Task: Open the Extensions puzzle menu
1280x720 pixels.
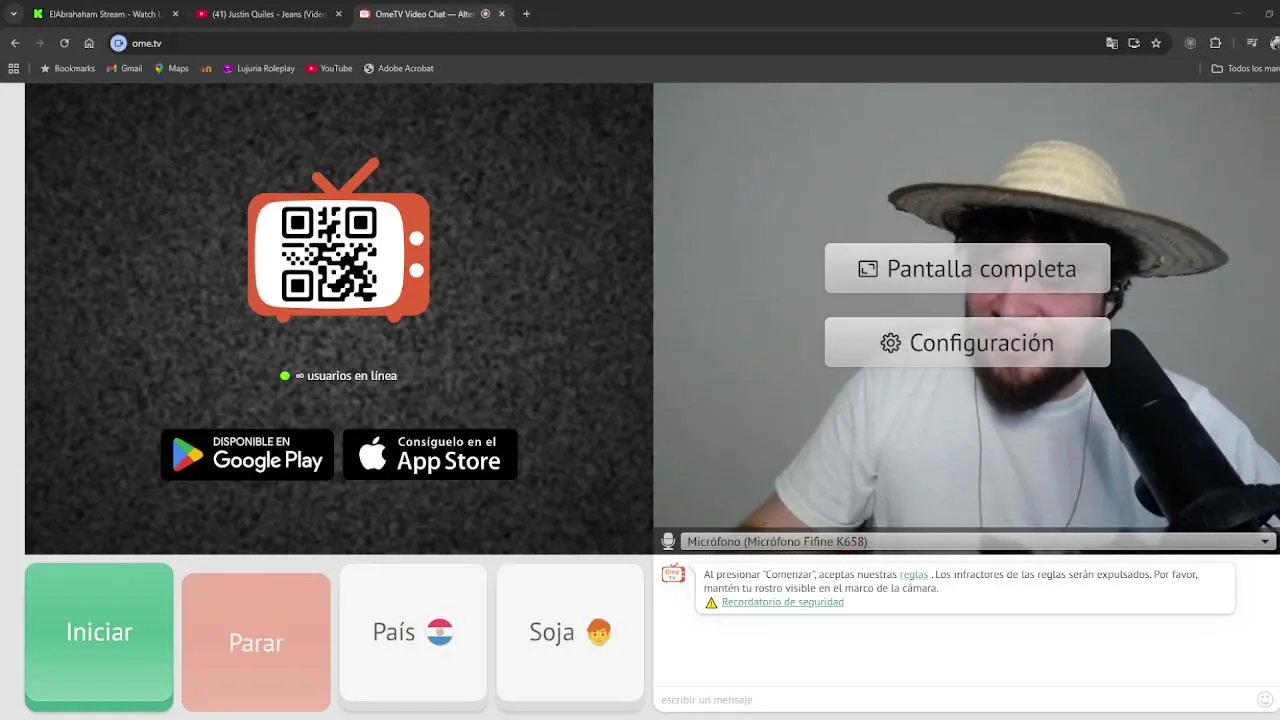Action: coord(1216,43)
